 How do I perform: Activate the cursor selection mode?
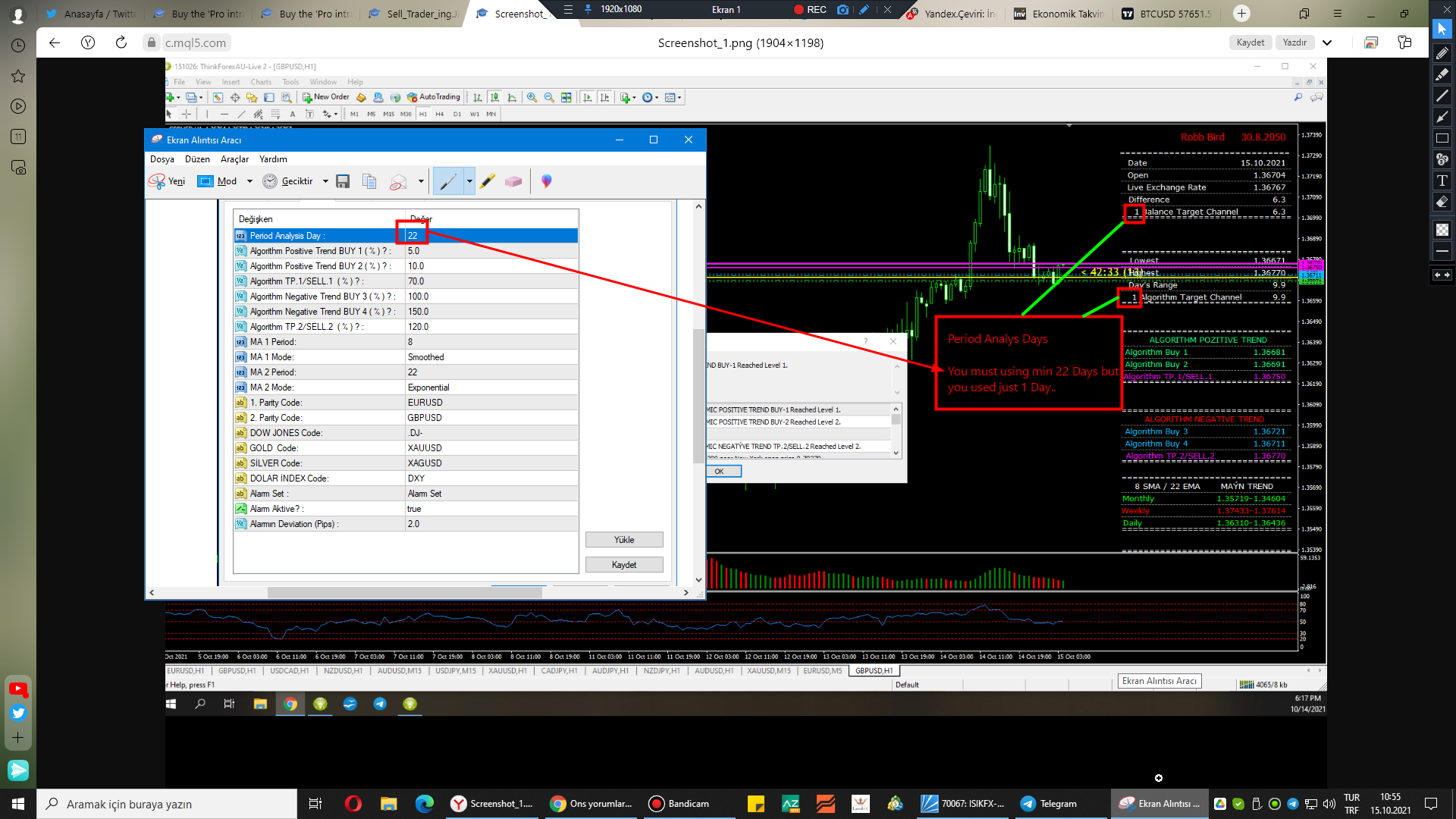(1442, 29)
